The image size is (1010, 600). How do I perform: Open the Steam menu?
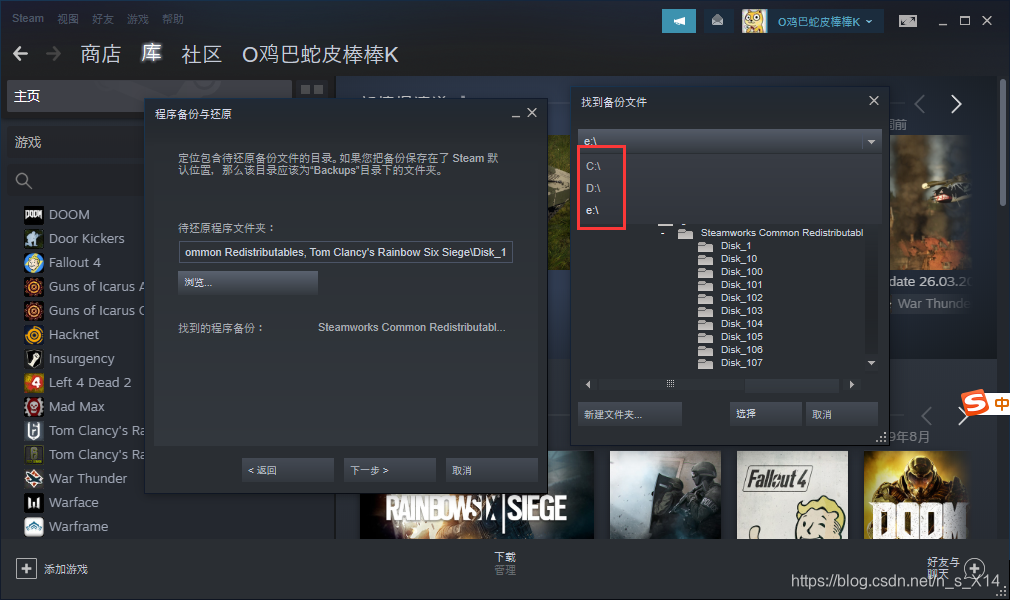click(x=28, y=19)
